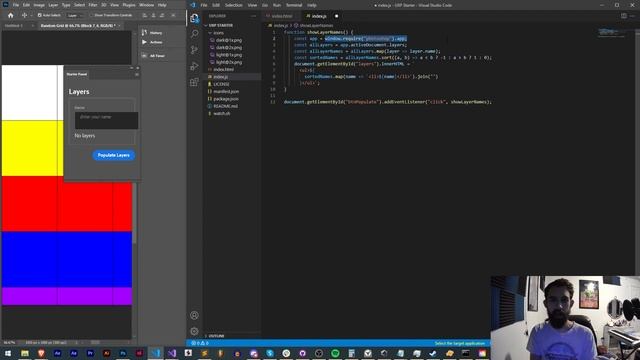Viewport: 640px width, 360px height.
Task: Open the Manage gear in VS Code
Action: (x=195, y=331)
